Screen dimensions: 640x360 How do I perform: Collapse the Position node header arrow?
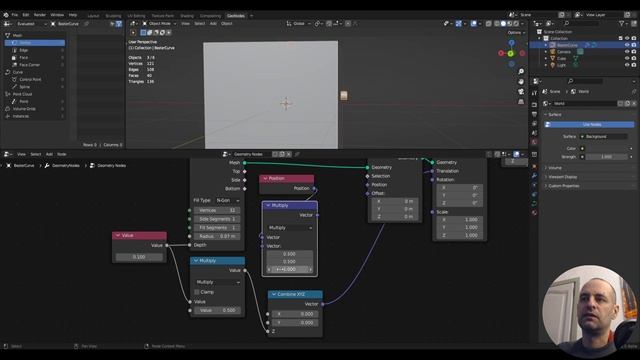pos(265,178)
